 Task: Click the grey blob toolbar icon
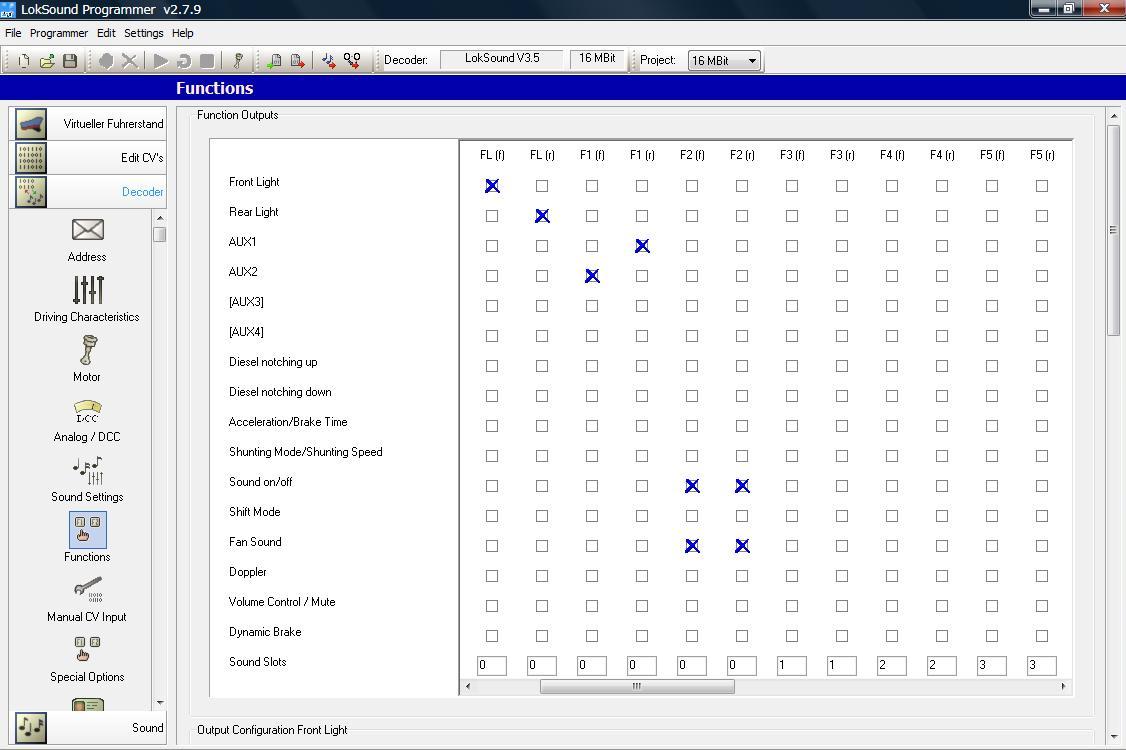[106, 61]
